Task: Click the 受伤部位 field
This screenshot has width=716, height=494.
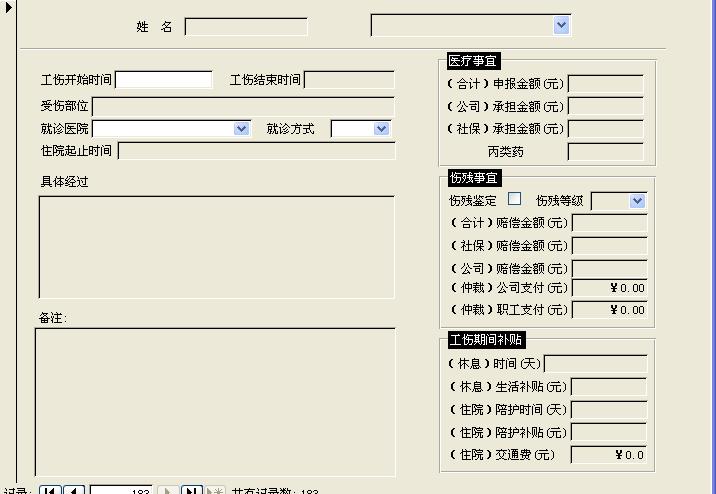Action: tap(243, 106)
